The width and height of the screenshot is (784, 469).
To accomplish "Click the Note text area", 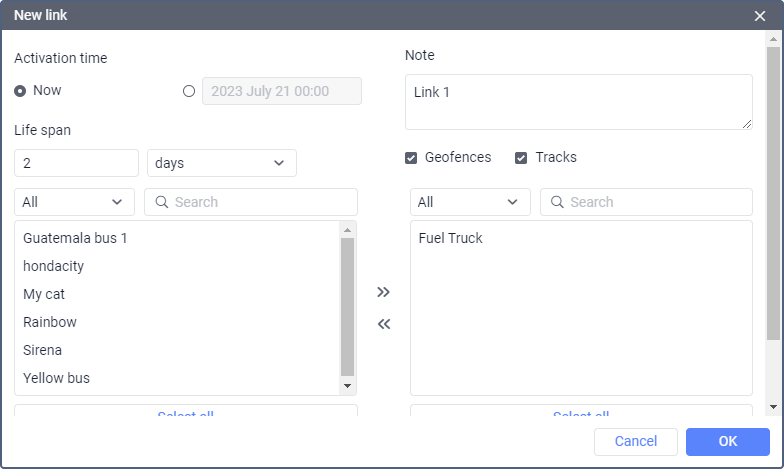I will (x=578, y=102).
